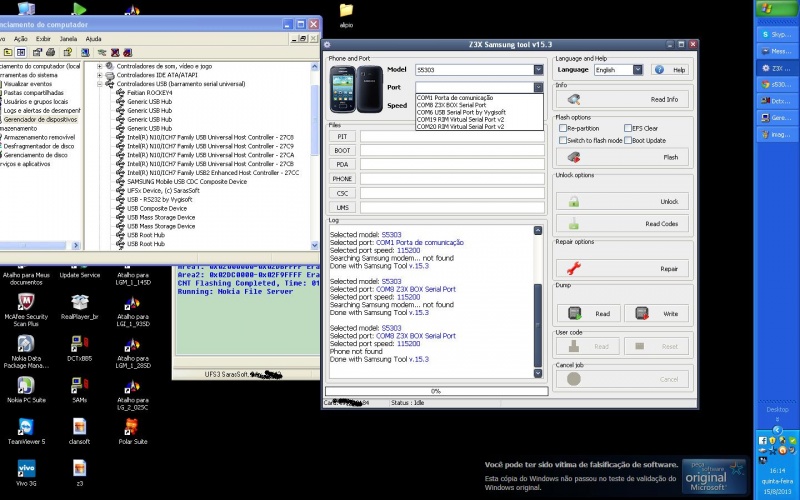The height and width of the screenshot is (500, 800).
Task: Pick COM6 USB Serial Port by Vygisoft
Action: tap(479, 112)
